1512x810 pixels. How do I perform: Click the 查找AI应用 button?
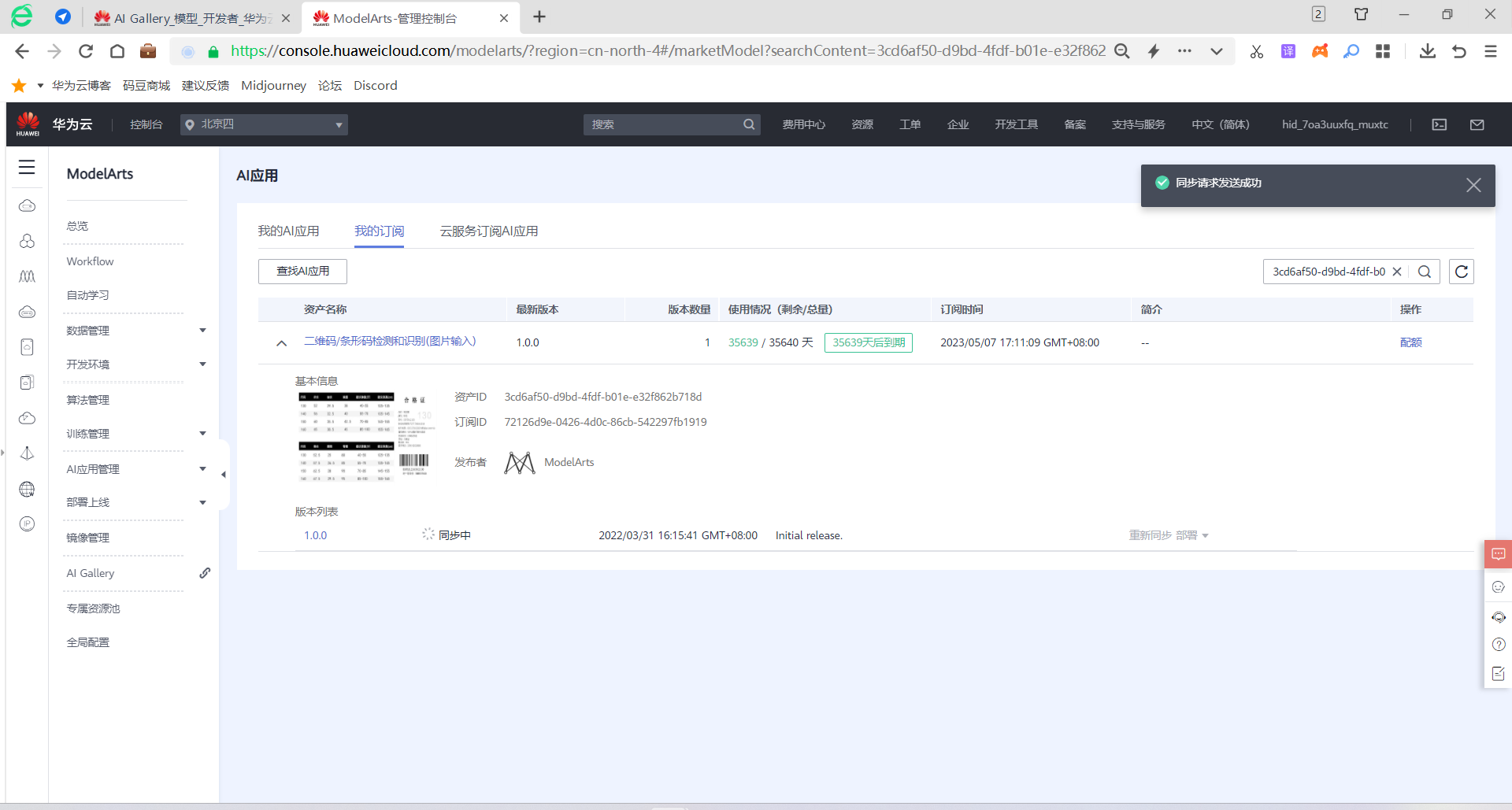point(302,271)
